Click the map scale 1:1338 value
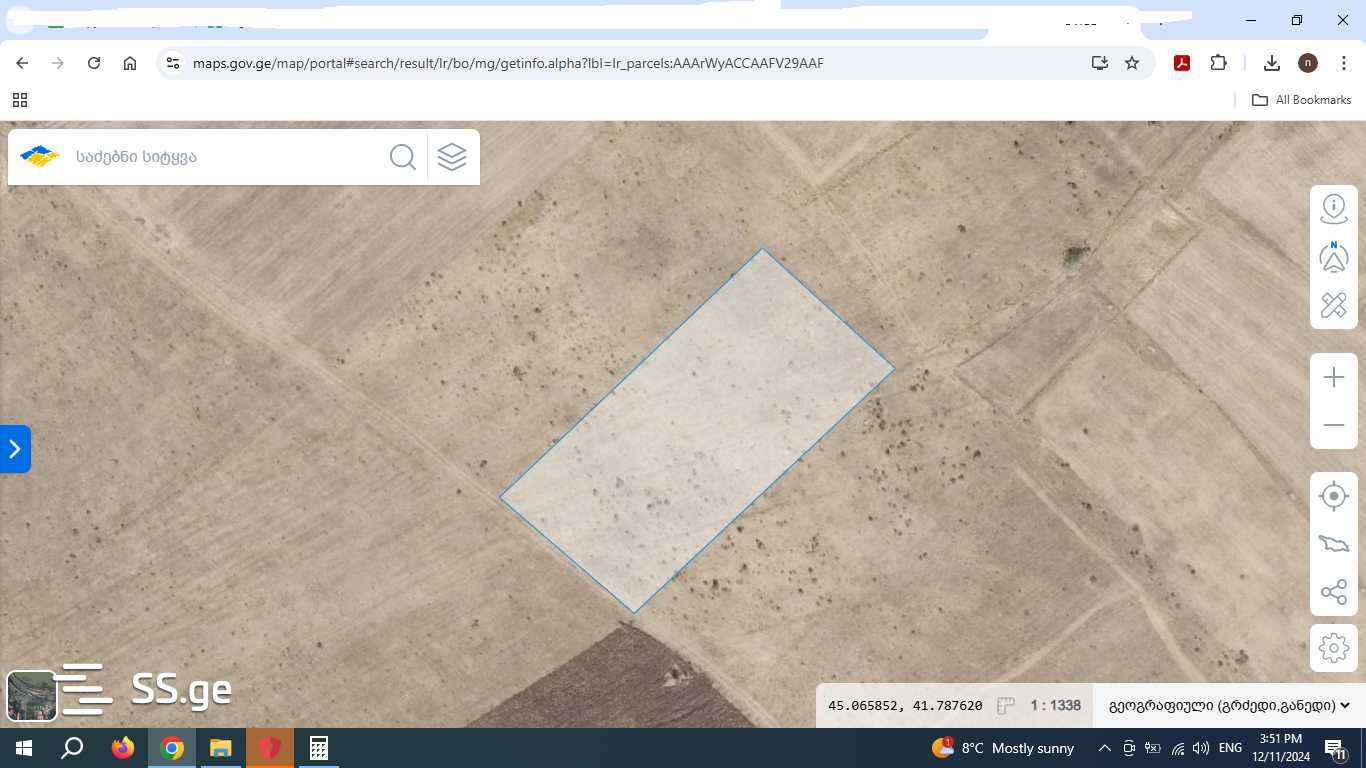Viewport: 1366px width, 768px height. 1056,705
